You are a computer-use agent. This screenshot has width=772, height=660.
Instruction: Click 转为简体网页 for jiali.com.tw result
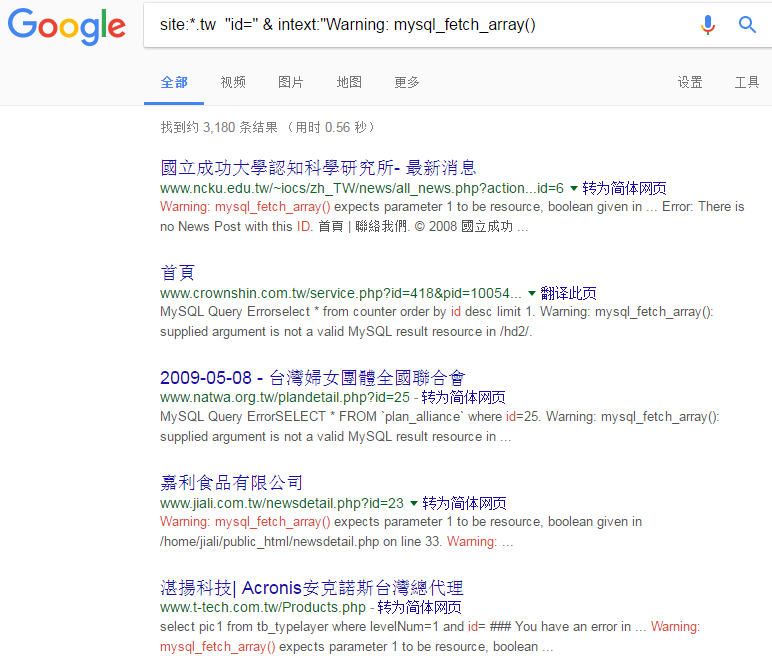pos(464,503)
